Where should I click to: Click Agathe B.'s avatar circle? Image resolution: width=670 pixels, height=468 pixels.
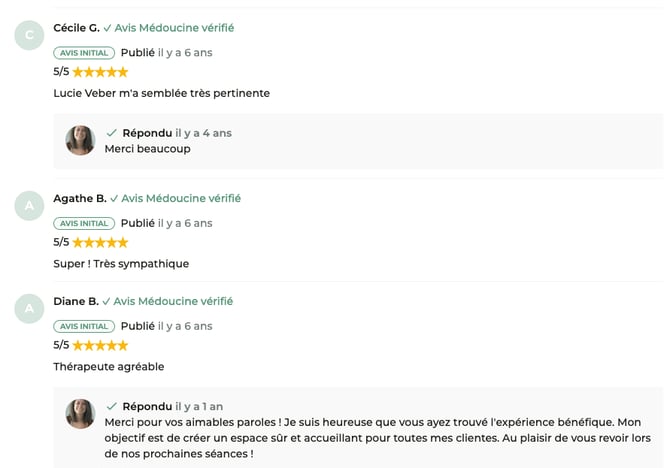tap(29, 206)
